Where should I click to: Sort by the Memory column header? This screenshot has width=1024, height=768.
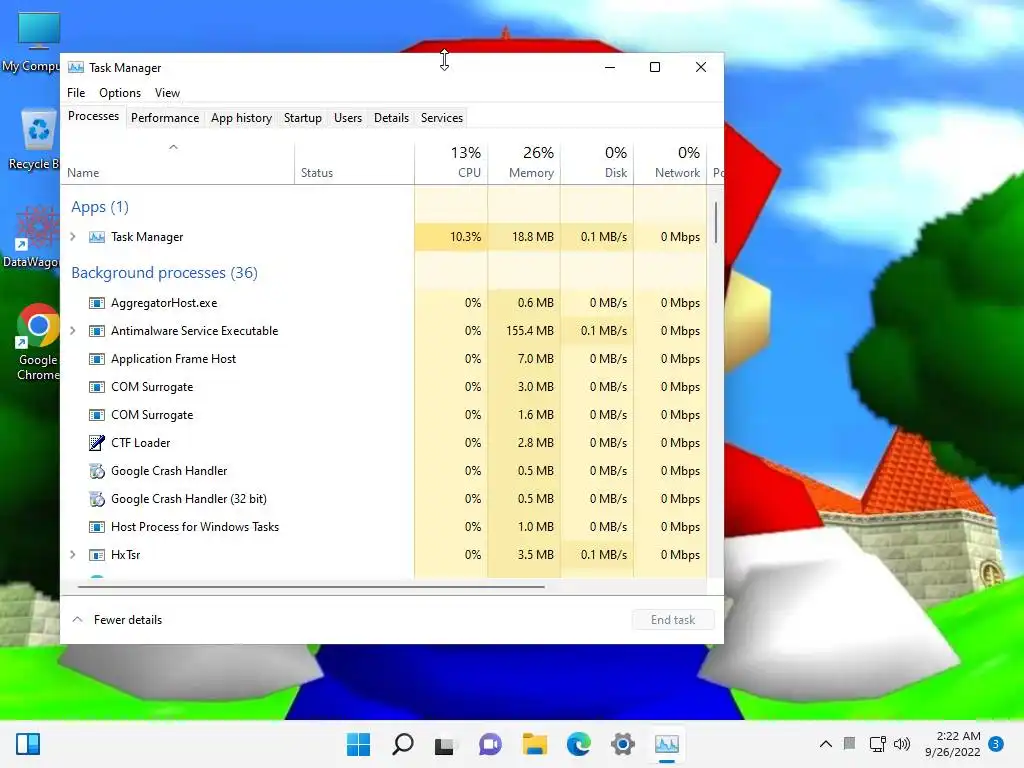pyautogui.click(x=524, y=163)
